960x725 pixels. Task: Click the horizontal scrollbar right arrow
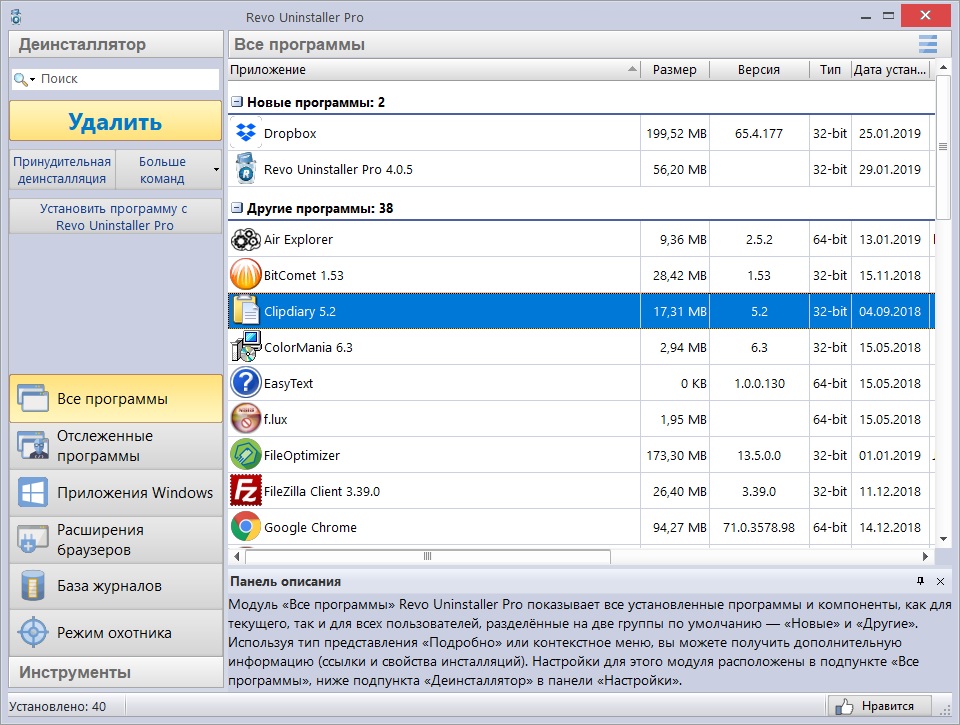[925, 556]
